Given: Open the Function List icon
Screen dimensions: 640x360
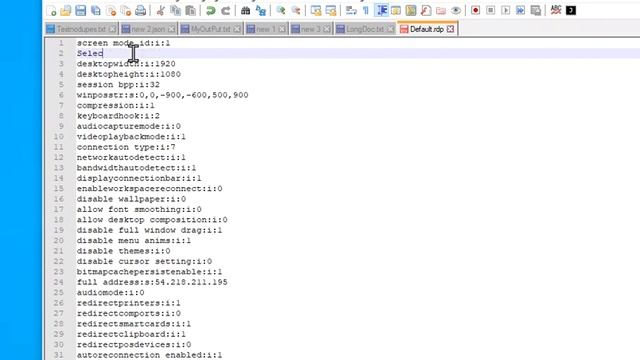Looking at the screenshot, I should click(x=426, y=11).
